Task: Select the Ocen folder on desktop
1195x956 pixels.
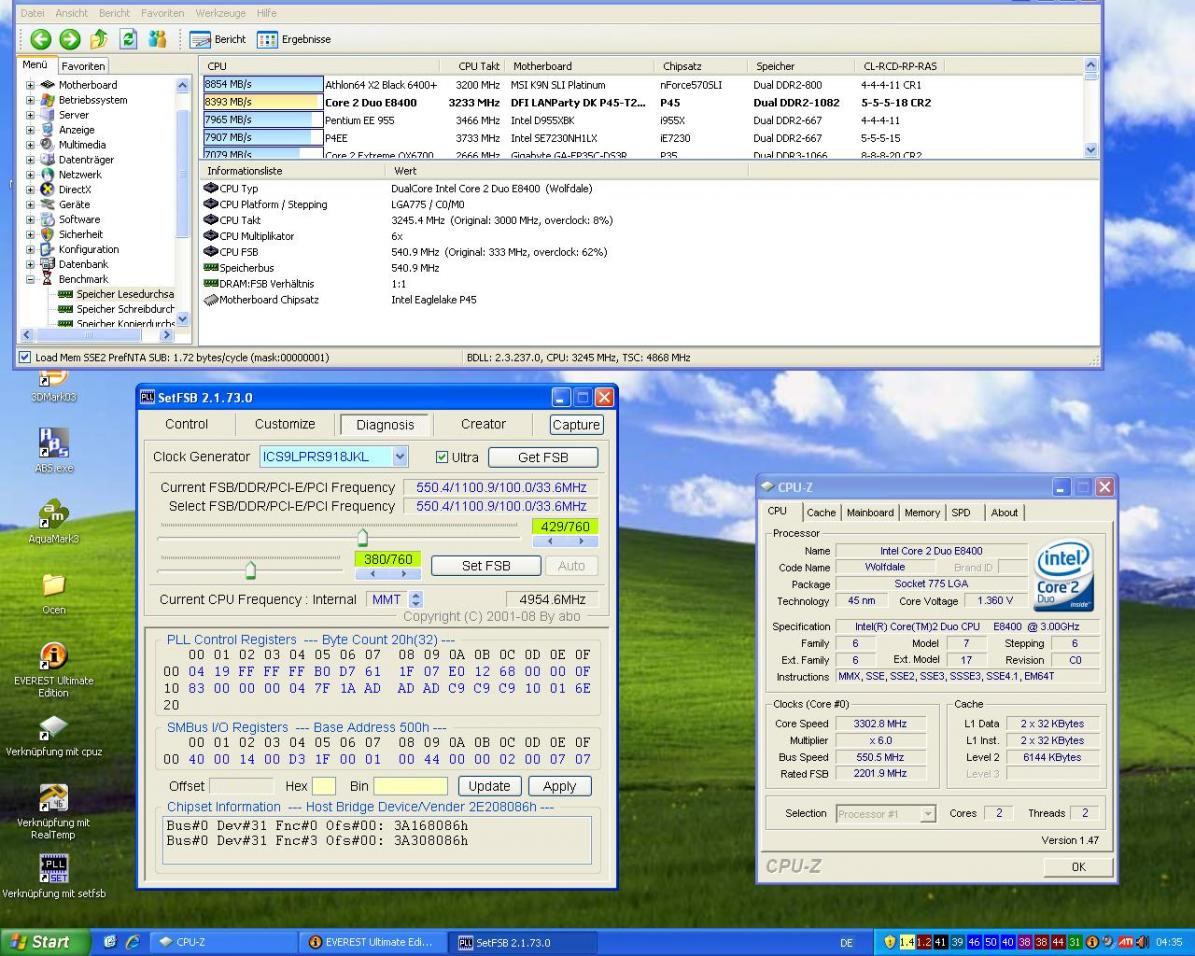Action: (53, 593)
